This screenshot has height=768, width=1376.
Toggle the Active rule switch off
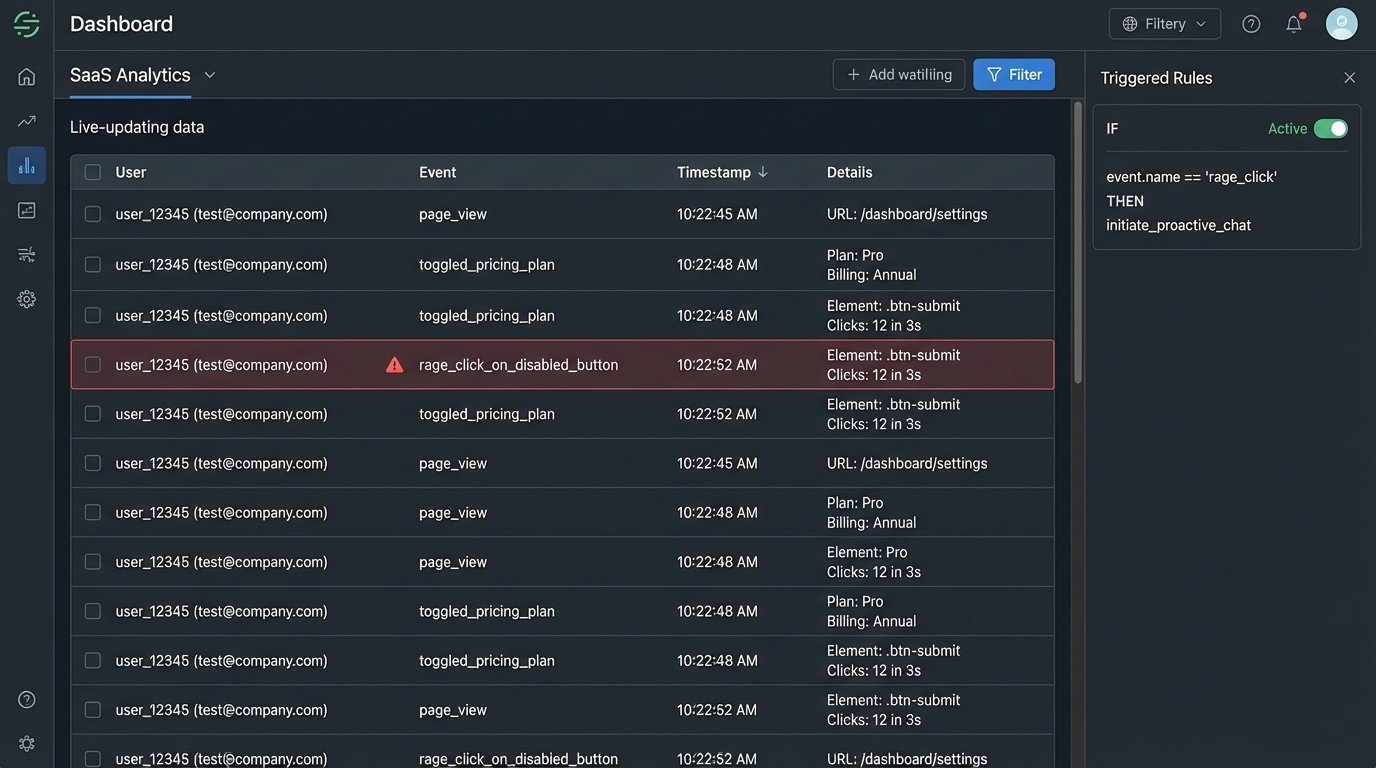coord(1330,129)
